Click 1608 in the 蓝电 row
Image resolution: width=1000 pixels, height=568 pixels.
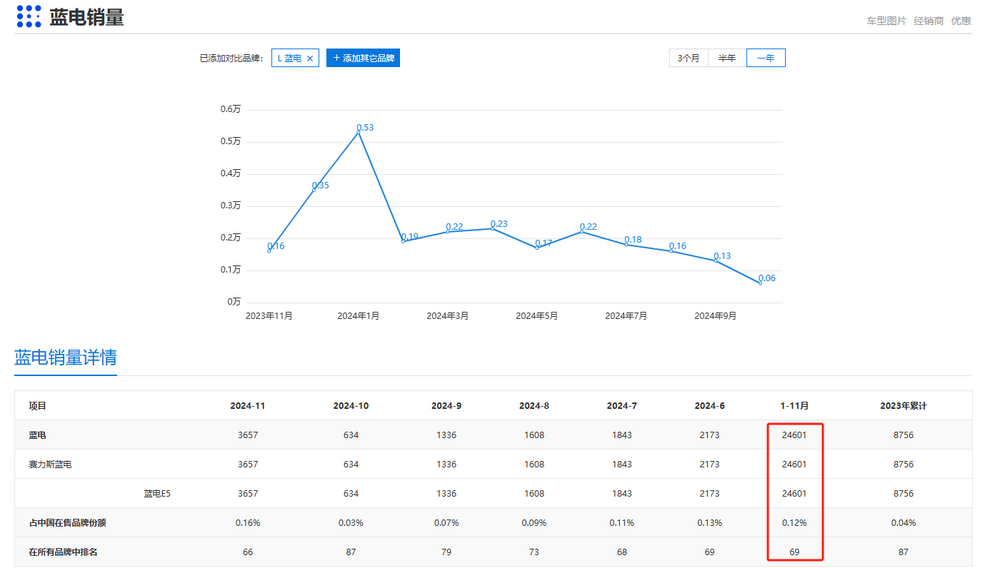(534, 435)
